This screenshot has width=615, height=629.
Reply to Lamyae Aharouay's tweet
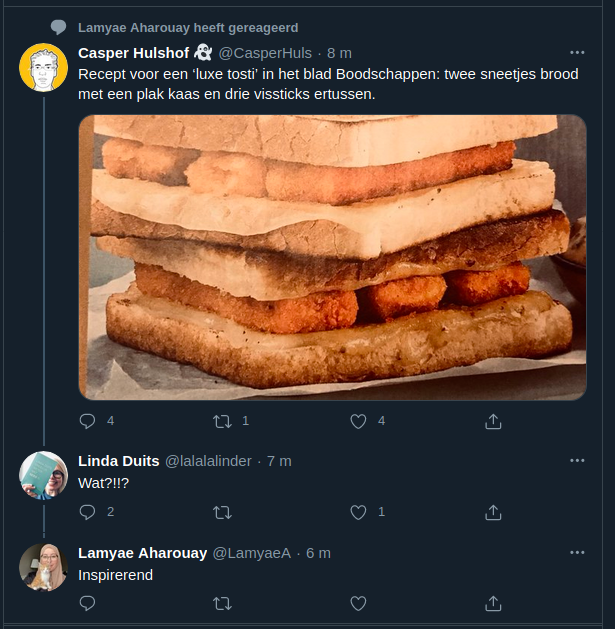click(x=87, y=603)
